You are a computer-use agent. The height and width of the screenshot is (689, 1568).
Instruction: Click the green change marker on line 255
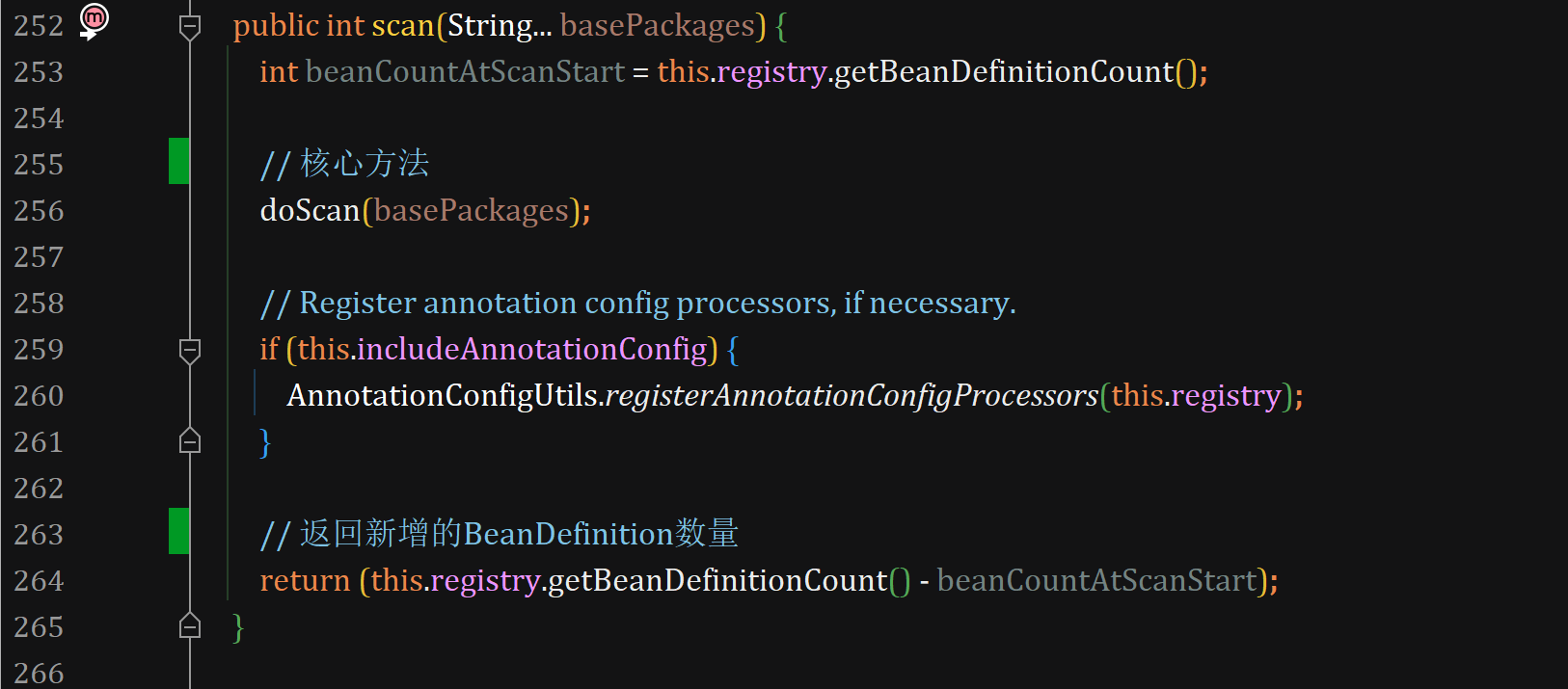point(178,161)
